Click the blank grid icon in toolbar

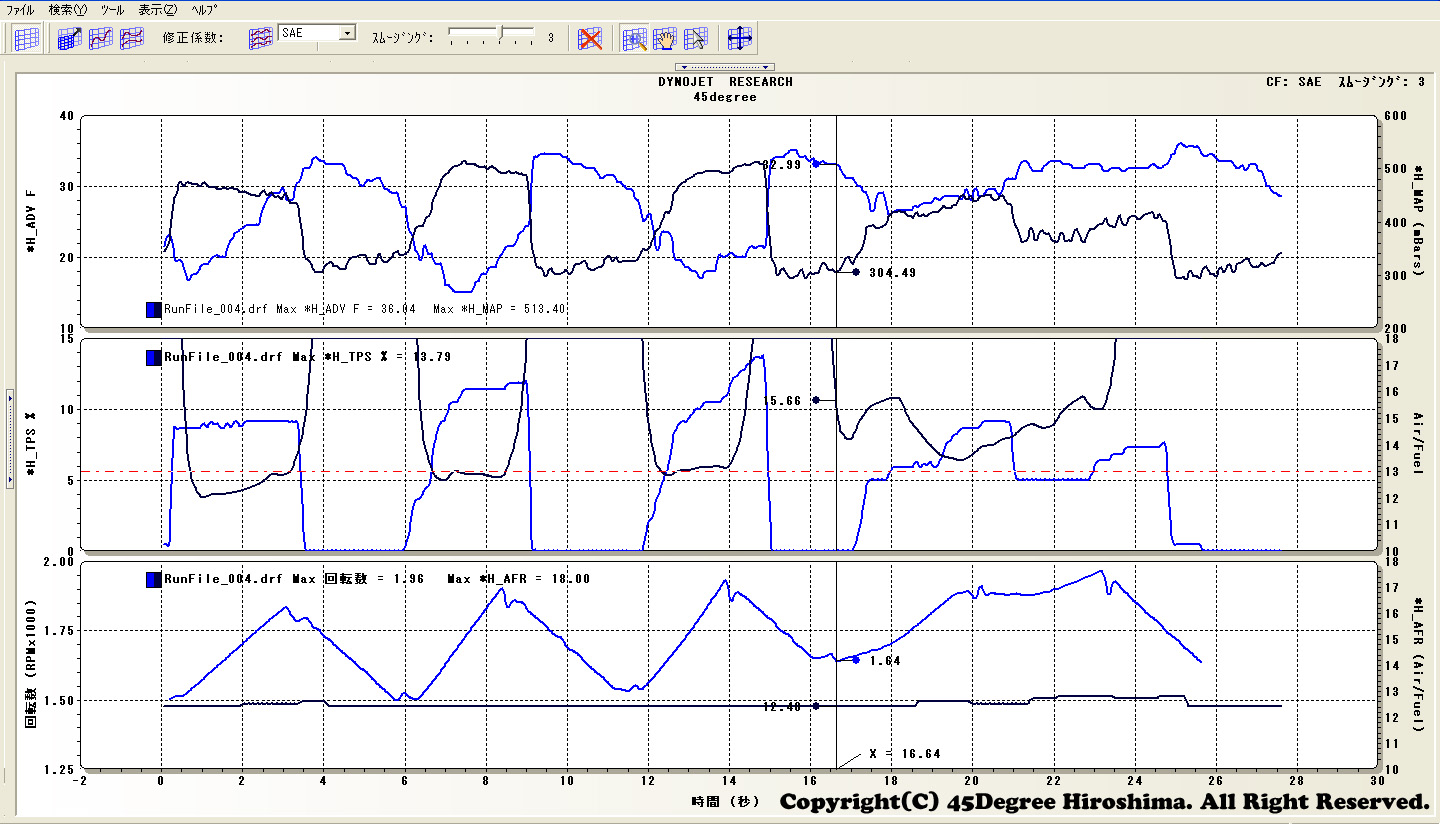coord(27,39)
